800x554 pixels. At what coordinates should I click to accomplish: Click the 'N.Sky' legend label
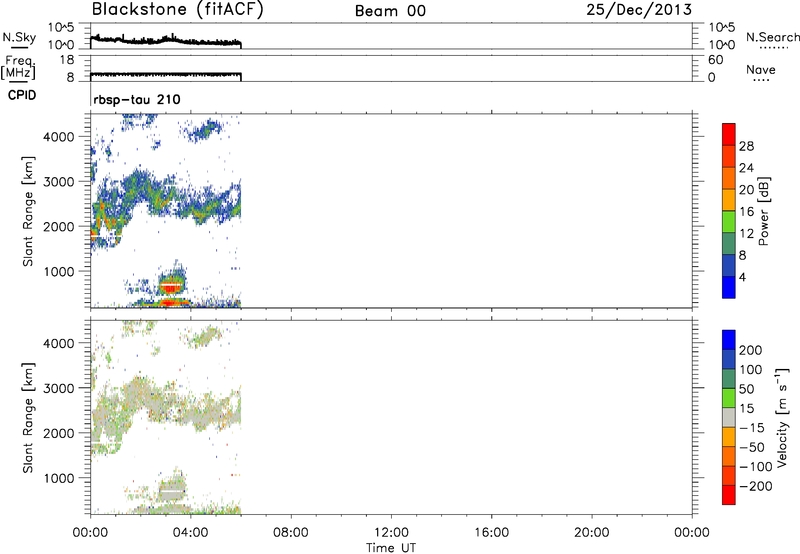point(19,37)
